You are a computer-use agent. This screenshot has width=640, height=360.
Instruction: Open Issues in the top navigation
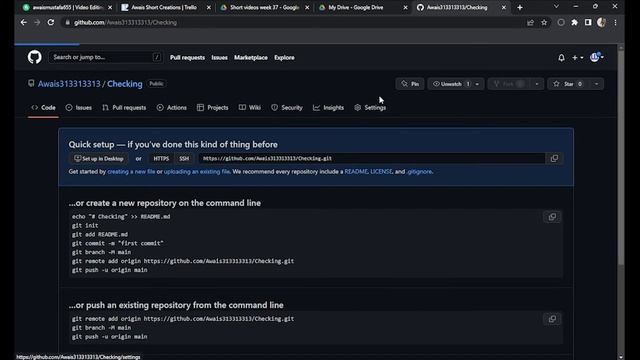pos(220,58)
